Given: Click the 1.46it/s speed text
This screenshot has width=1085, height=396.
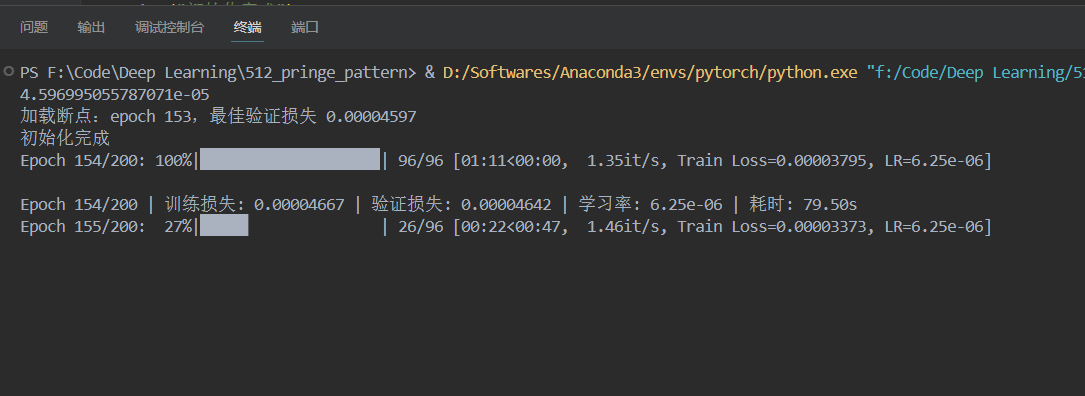Looking at the screenshot, I should click(623, 226).
